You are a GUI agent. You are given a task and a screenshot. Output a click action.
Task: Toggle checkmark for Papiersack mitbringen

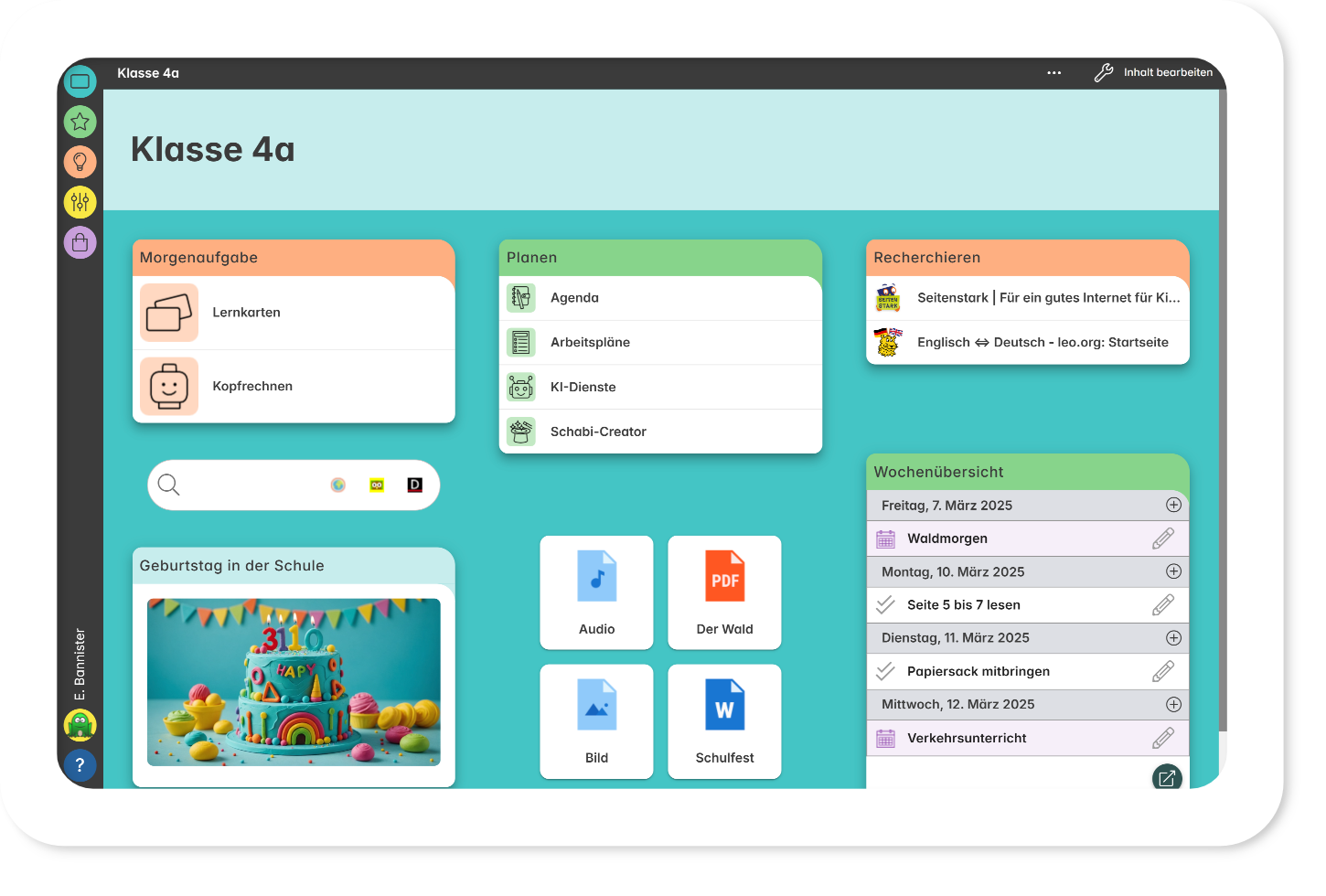(885, 672)
